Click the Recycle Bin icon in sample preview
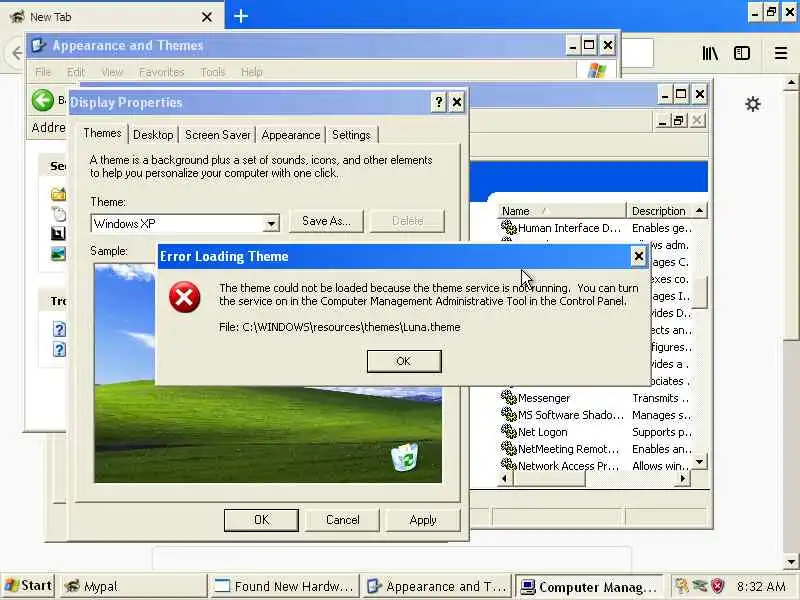Viewport: 800px width, 600px height. click(405, 457)
